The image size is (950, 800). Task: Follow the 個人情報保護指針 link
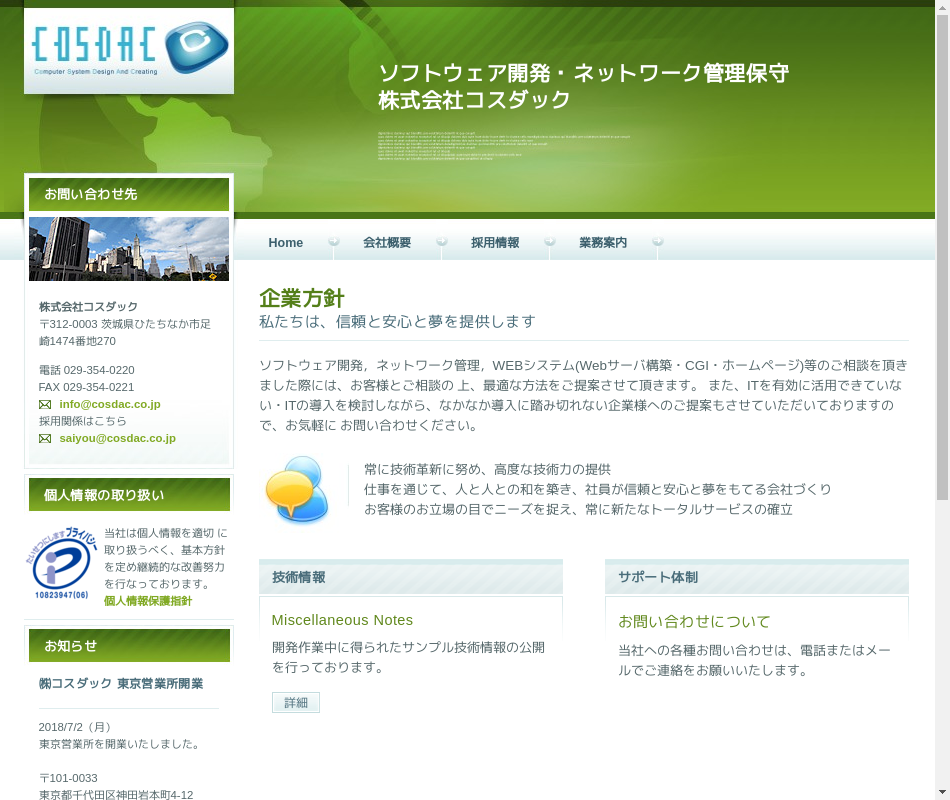[148, 601]
